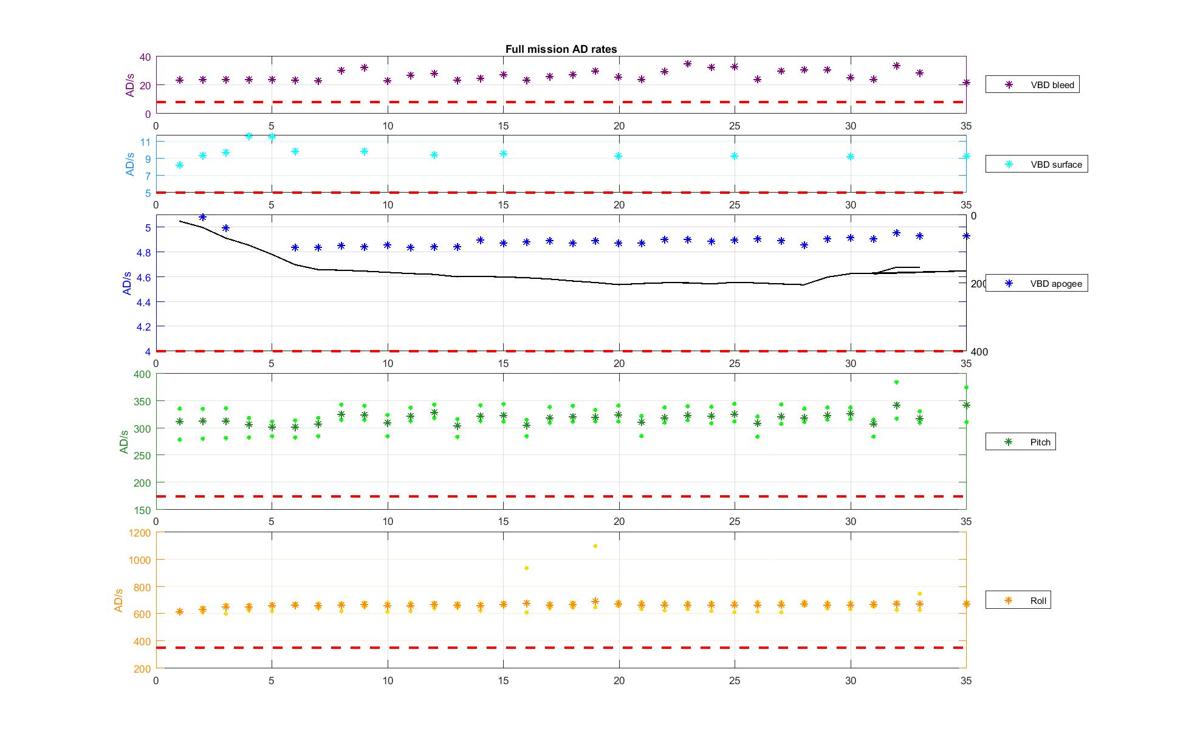Pick the Roll outlier dot near 940
Screen dimensions: 1200x751
(526, 568)
